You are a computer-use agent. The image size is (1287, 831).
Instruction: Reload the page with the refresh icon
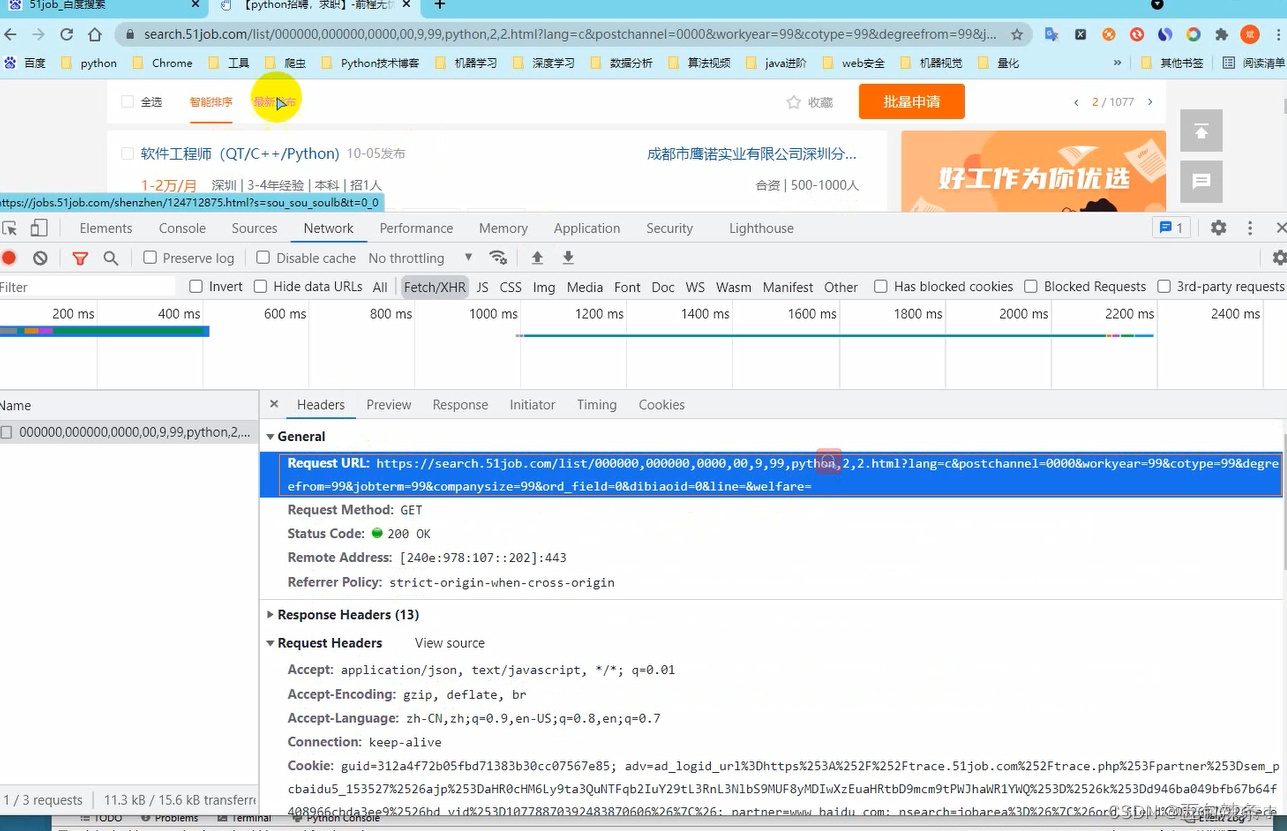pos(66,34)
